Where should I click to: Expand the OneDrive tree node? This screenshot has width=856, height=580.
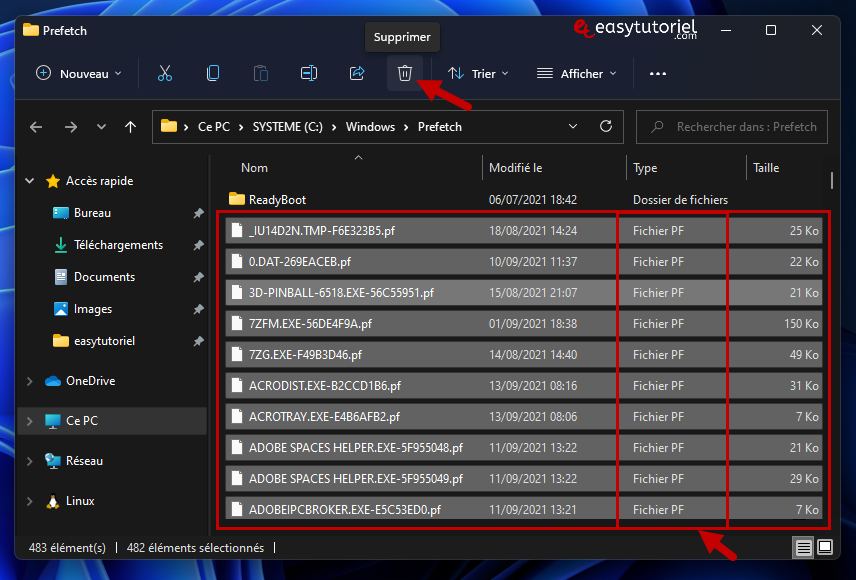coord(30,381)
